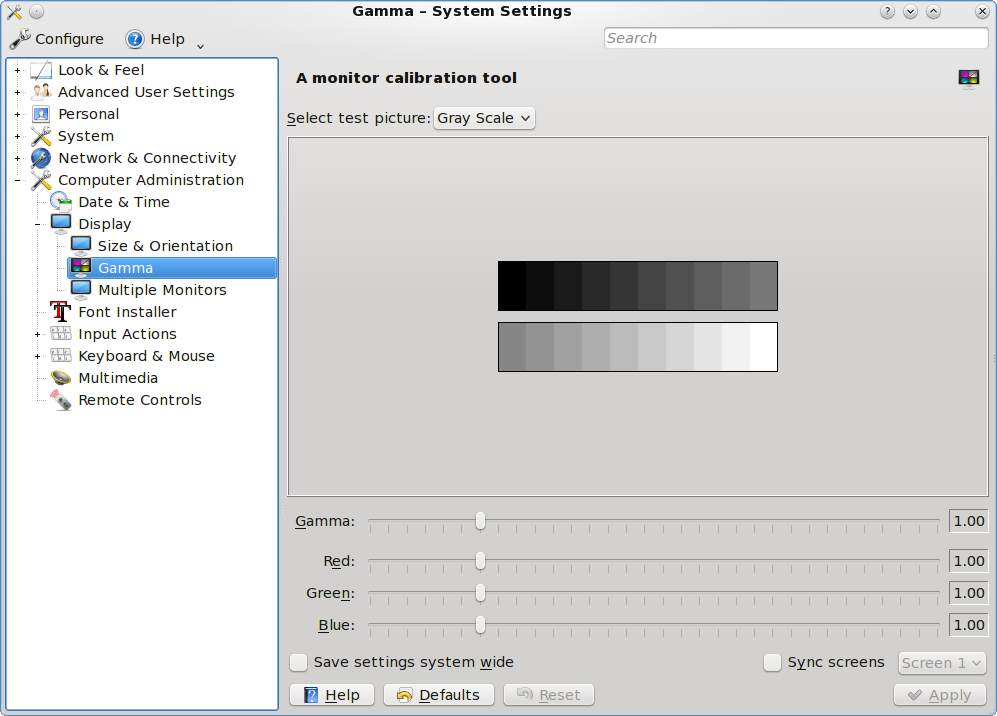Click the Font Installer T icon
This screenshot has height=716, width=997.
(x=61, y=312)
